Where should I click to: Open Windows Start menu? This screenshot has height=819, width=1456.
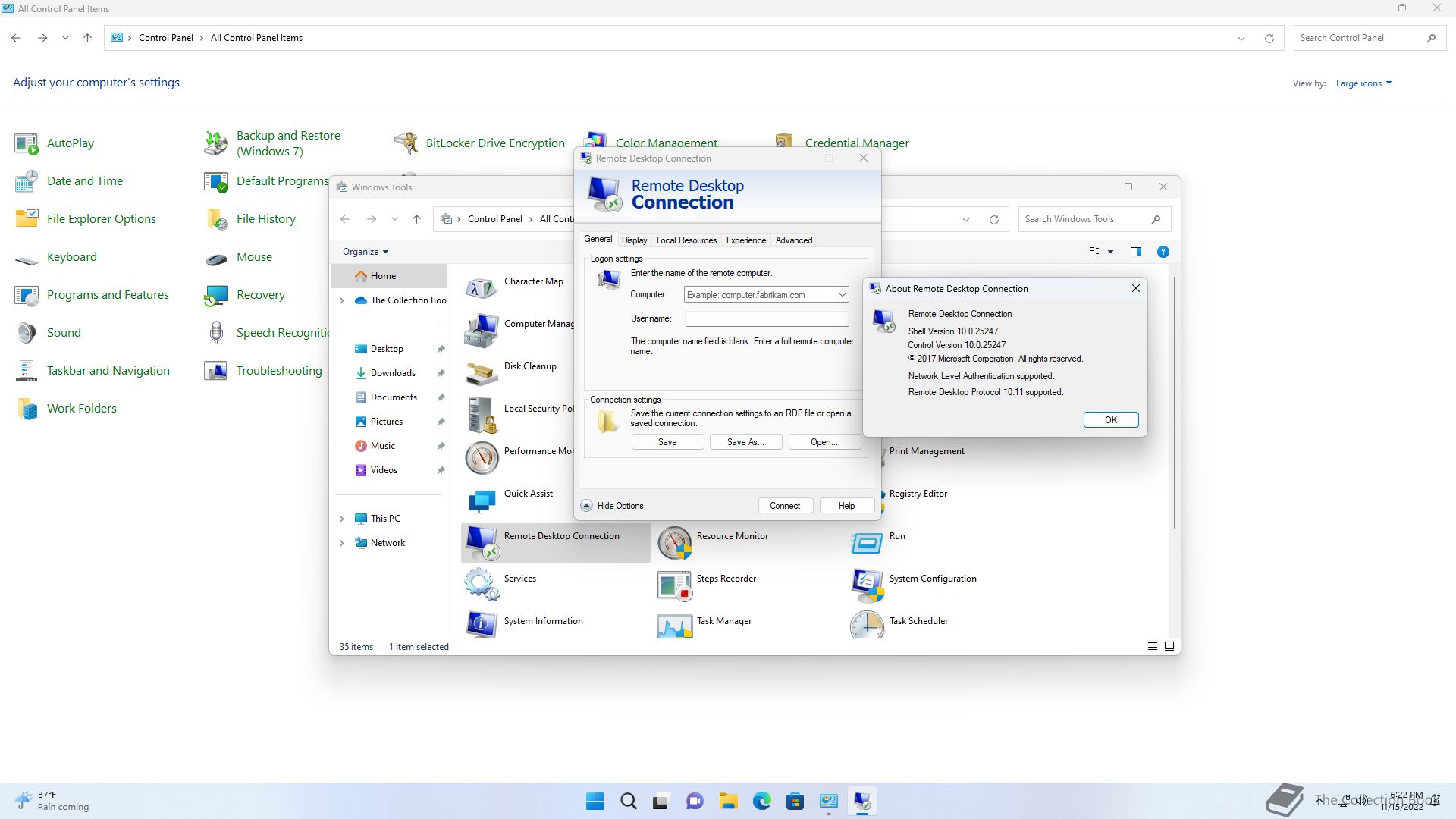[x=595, y=801]
